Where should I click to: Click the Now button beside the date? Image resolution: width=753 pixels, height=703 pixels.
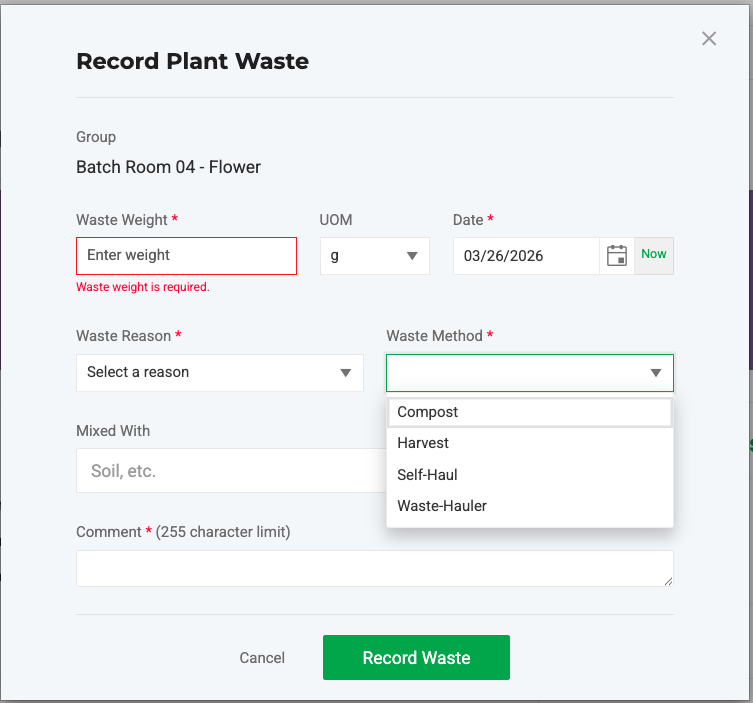pos(654,255)
